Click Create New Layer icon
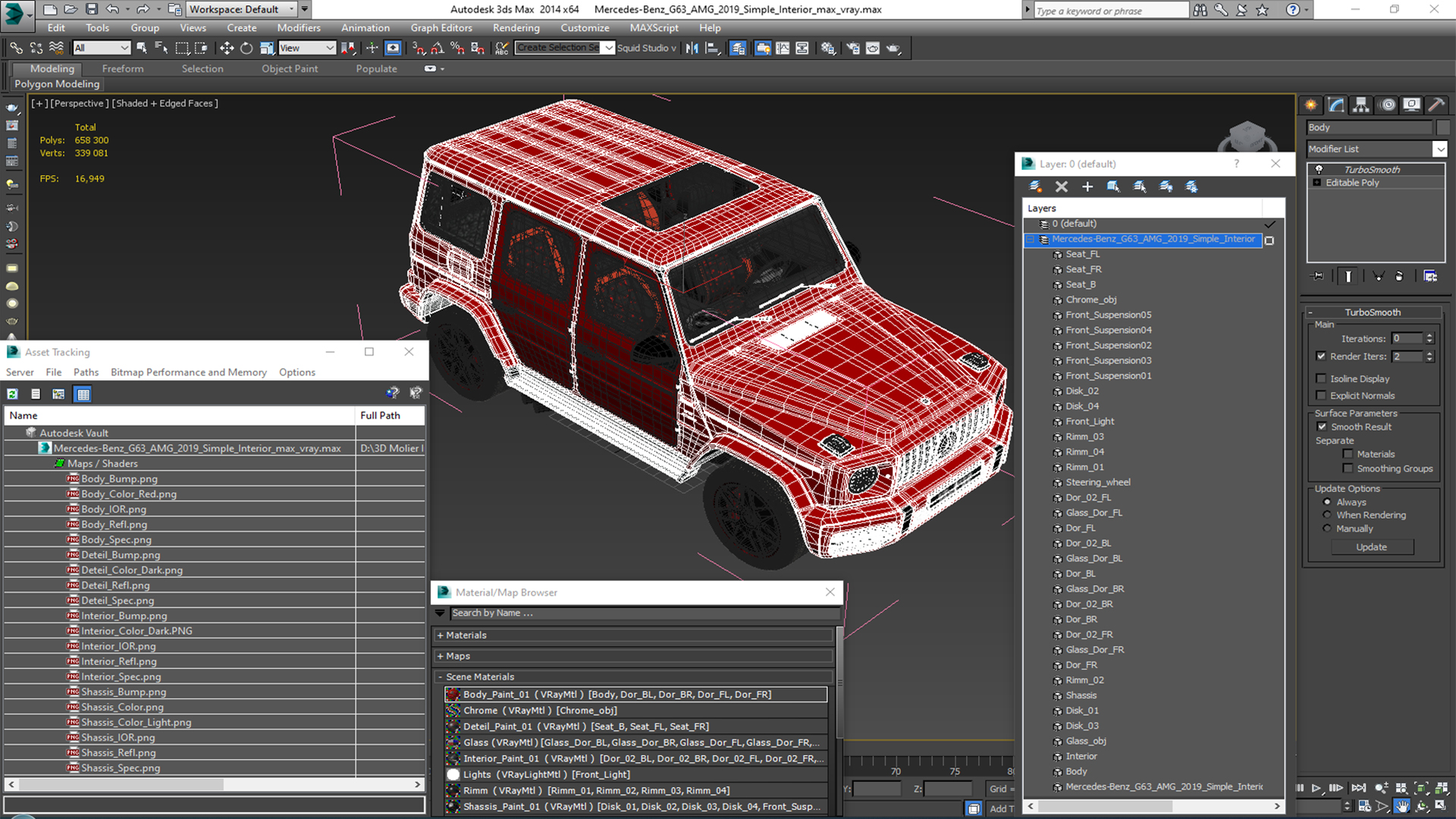Screen dimensions: 1456x819 [1035, 187]
